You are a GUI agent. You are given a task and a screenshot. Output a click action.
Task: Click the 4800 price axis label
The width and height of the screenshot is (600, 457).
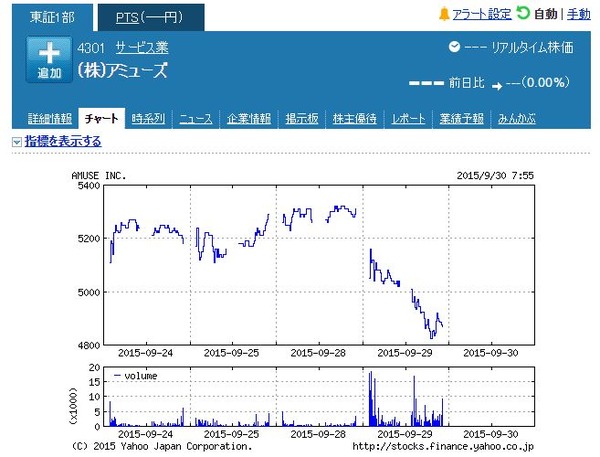coord(89,346)
